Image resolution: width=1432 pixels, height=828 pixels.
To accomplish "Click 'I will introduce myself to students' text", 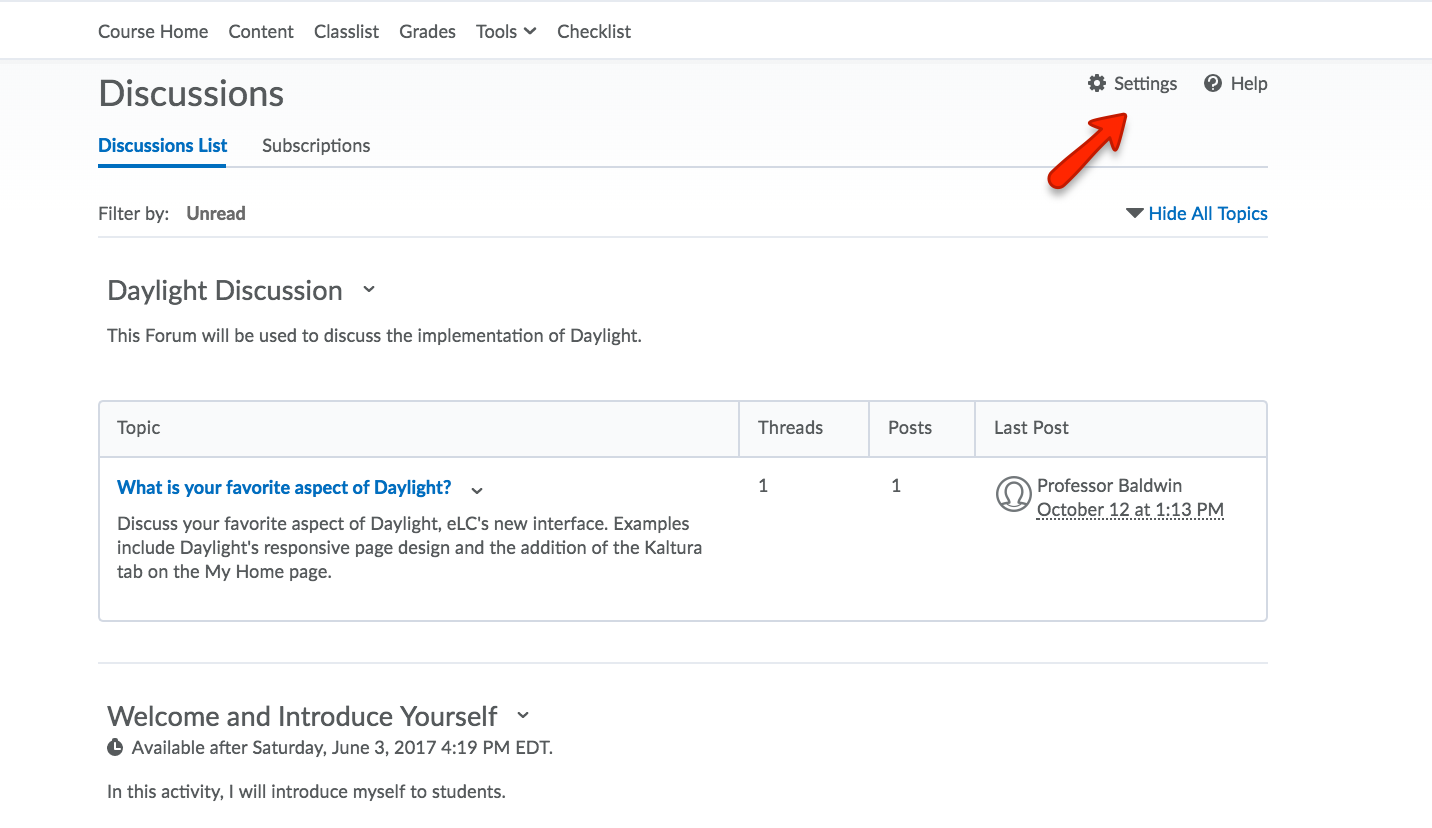I will pyautogui.click(x=306, y=791).
